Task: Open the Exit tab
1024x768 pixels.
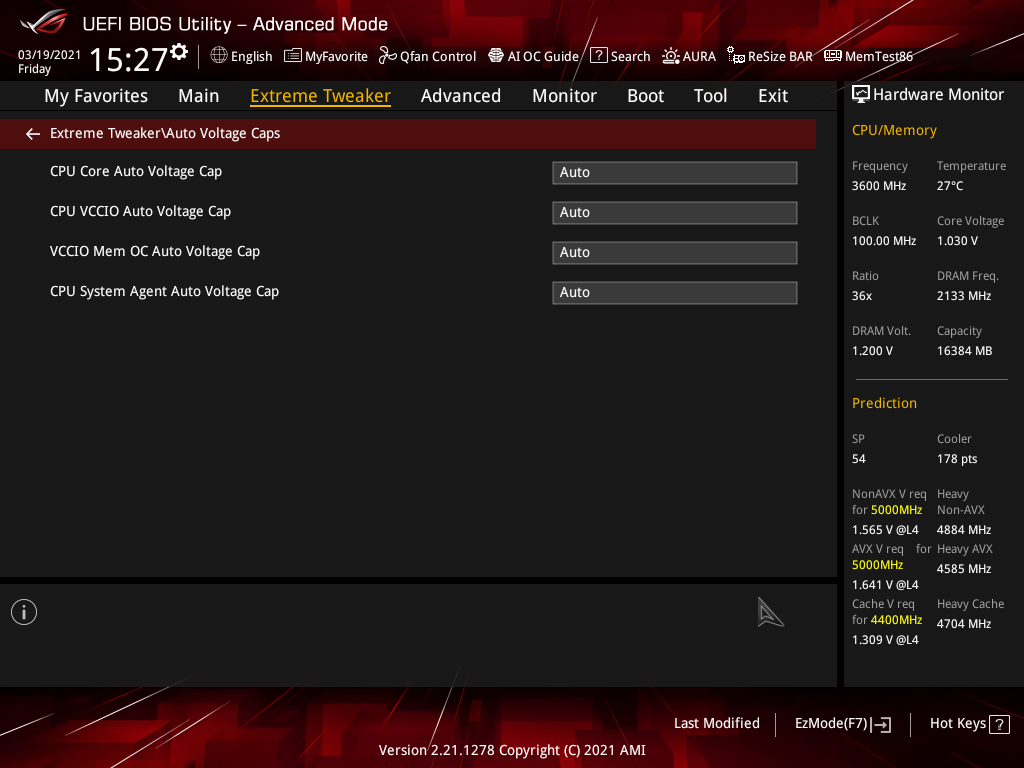Action: click(773, 96)
